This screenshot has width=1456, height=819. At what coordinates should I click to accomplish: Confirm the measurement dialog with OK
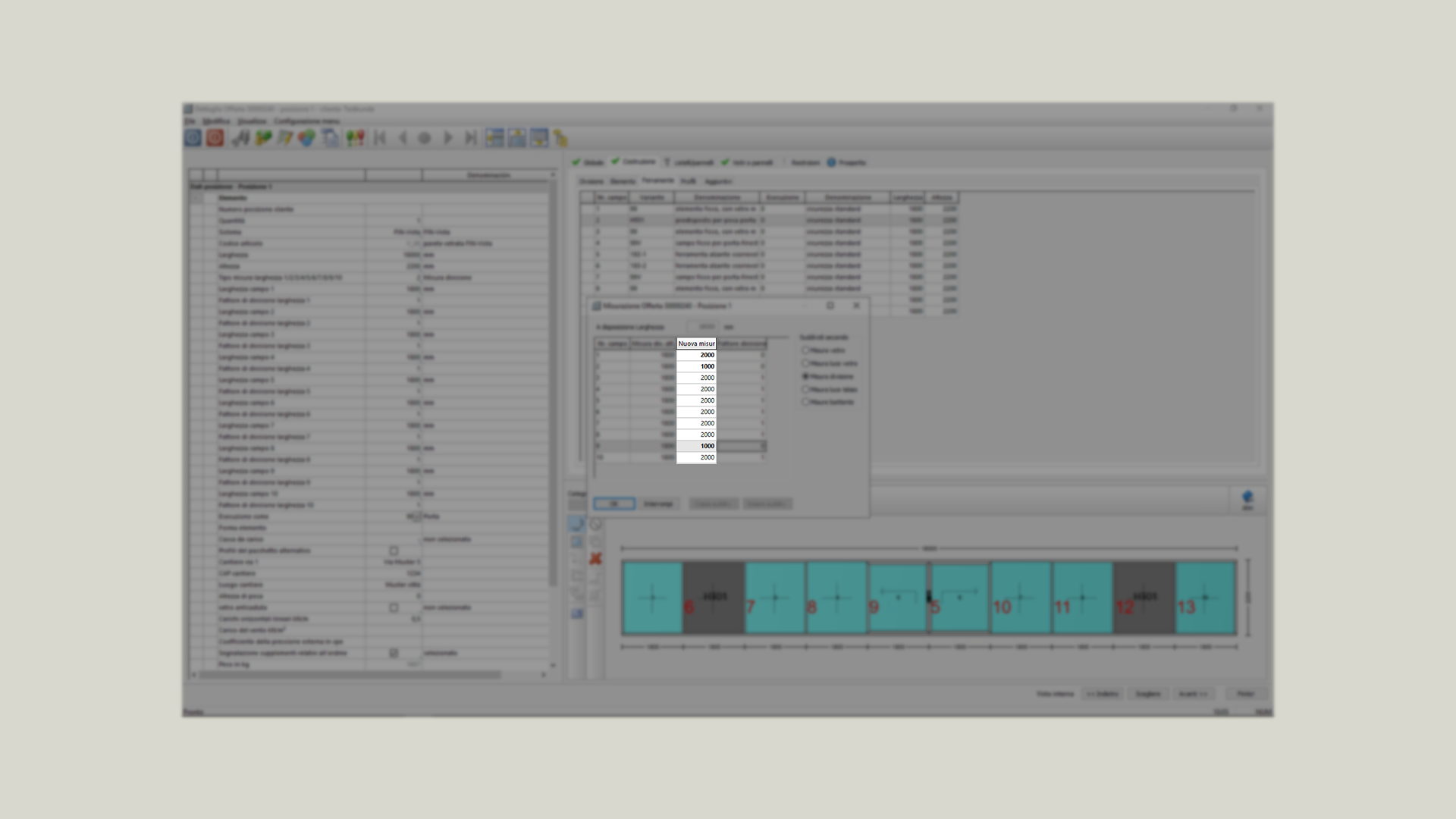pos(614,504)
